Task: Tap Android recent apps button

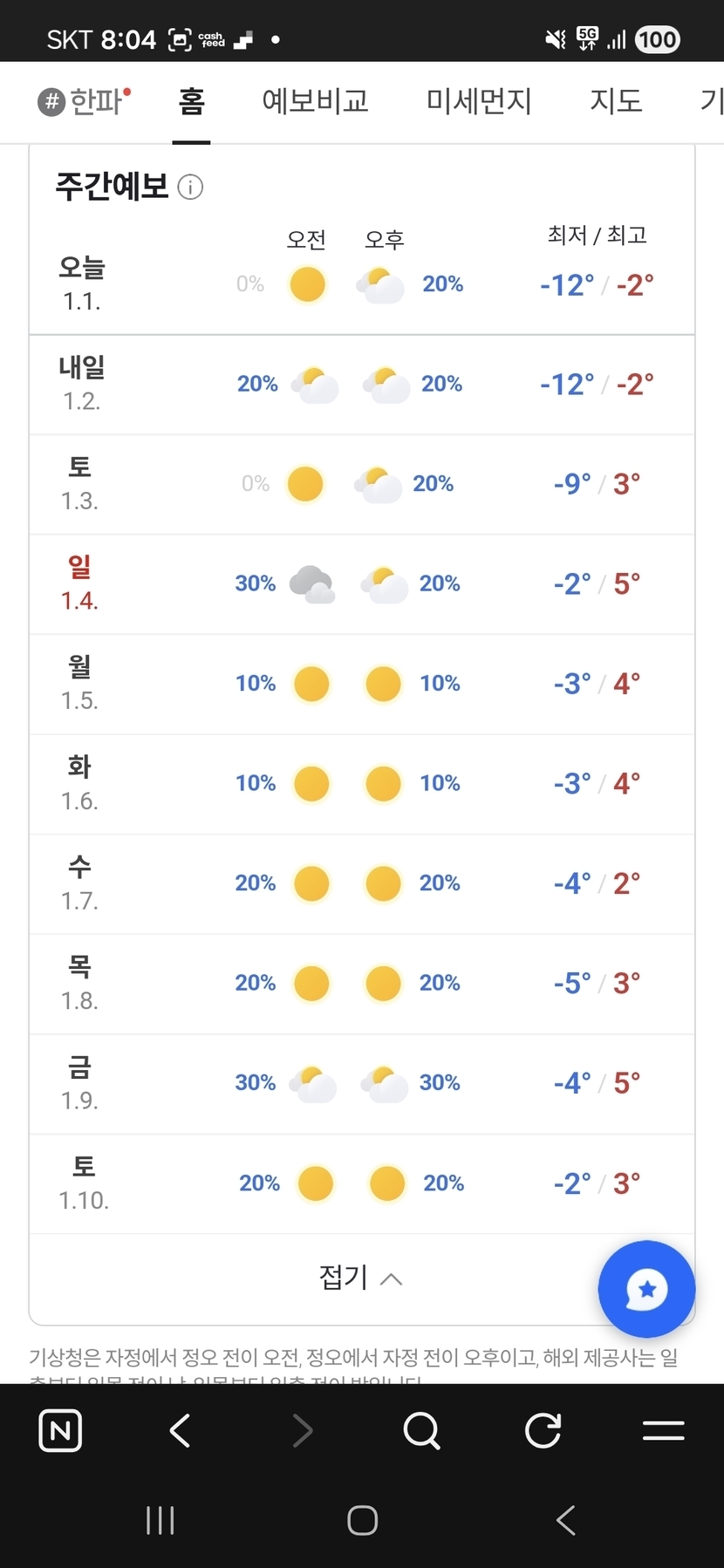Action: (x=161, y=1521)
